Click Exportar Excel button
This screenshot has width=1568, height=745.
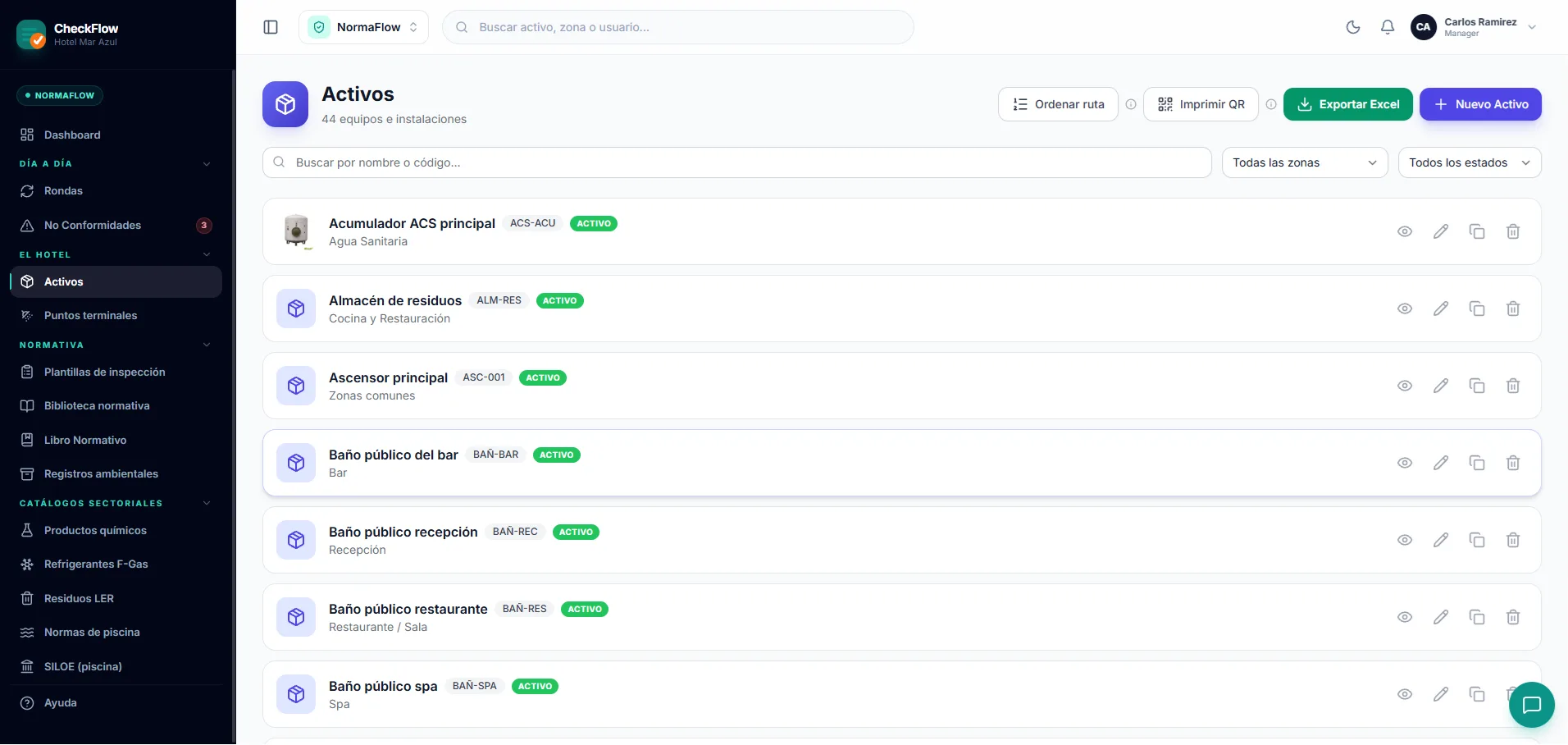coord(1348,104)
